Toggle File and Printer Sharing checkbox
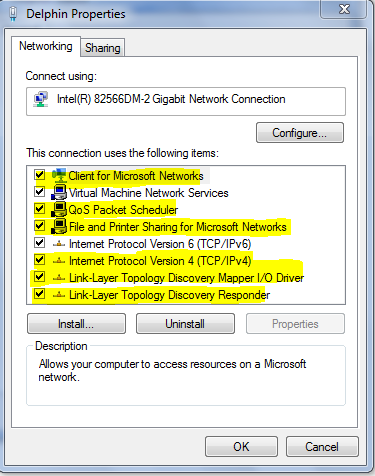The image size is (375, 476). coord(40,226)
